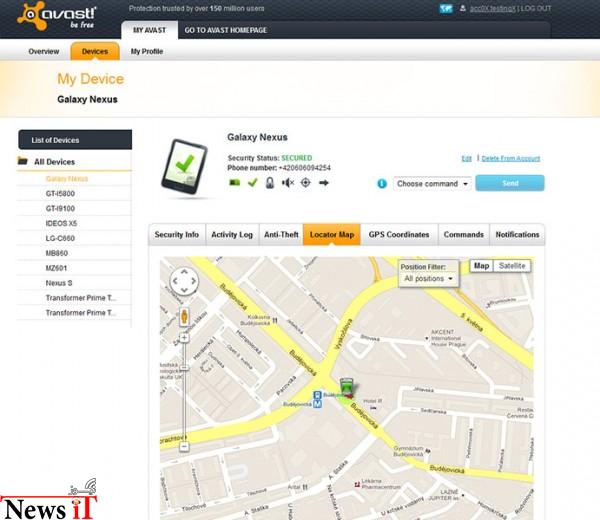This screenshot has width=600, height=520.
Task: Select Galaxy Nexus in device list
Action: coord(67,179)
